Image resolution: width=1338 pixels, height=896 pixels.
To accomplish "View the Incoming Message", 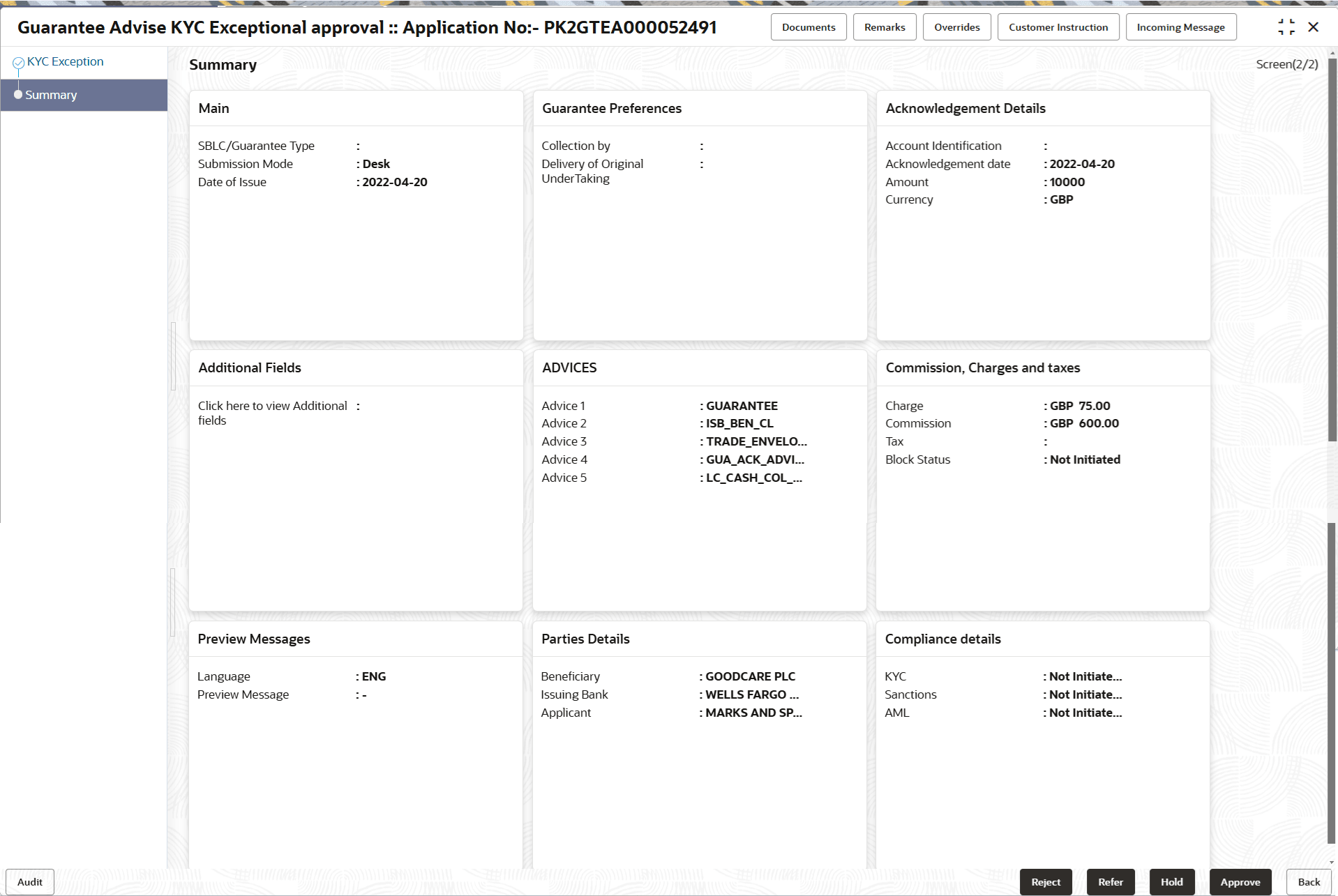I will point(1180,26).
